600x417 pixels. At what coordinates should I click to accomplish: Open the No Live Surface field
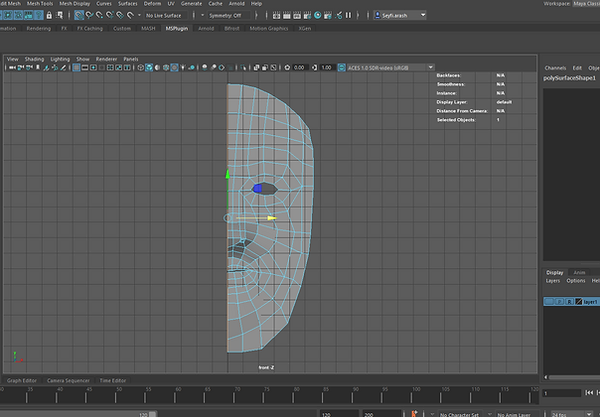pyautogui.click(x=166, y=15)
